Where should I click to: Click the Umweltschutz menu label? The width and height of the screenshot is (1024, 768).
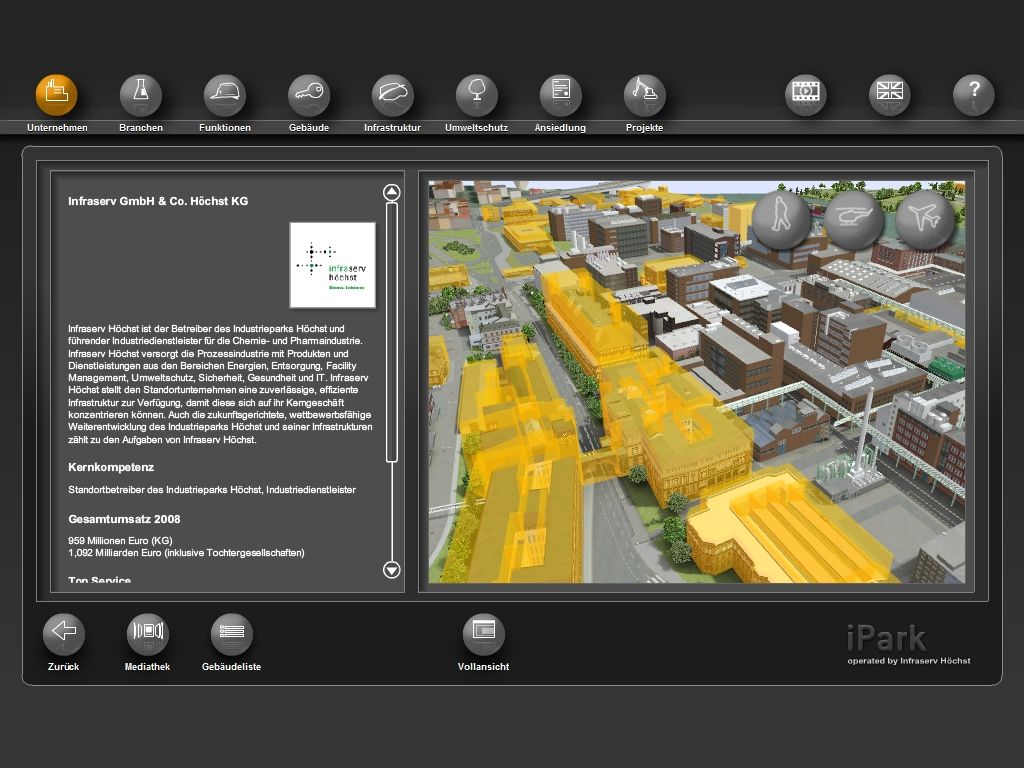click(477, 128)
